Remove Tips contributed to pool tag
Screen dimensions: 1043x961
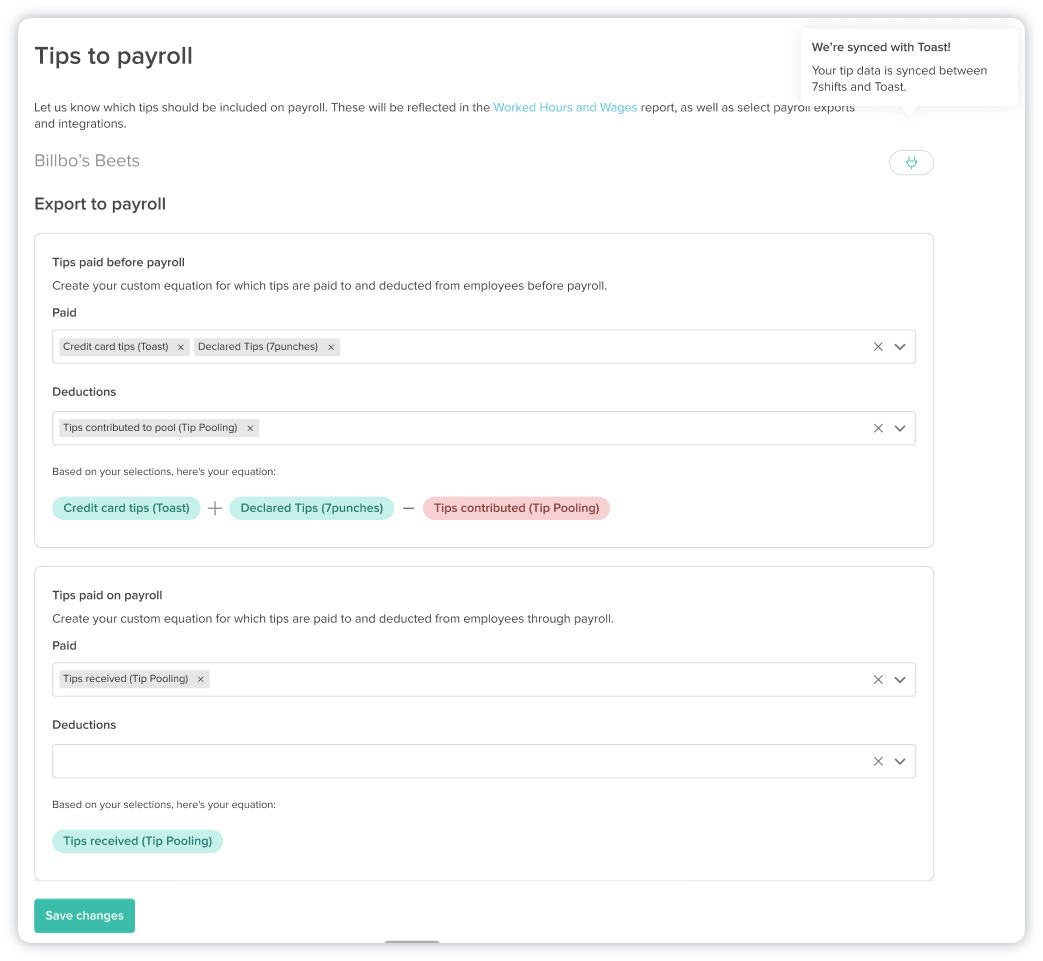pyautogui.click(x=250, y=428)
